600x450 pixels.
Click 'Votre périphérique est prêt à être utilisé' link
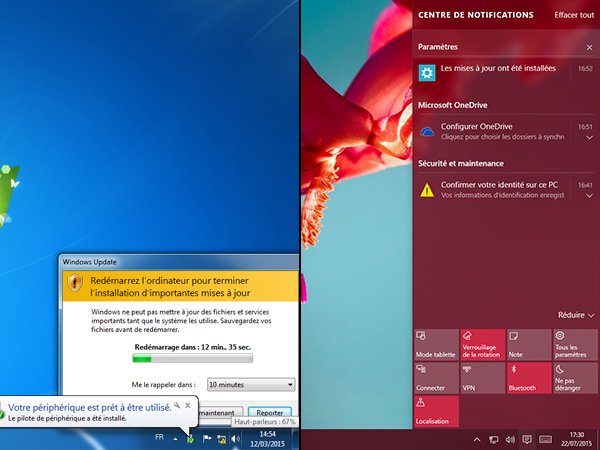pos(90,407)
